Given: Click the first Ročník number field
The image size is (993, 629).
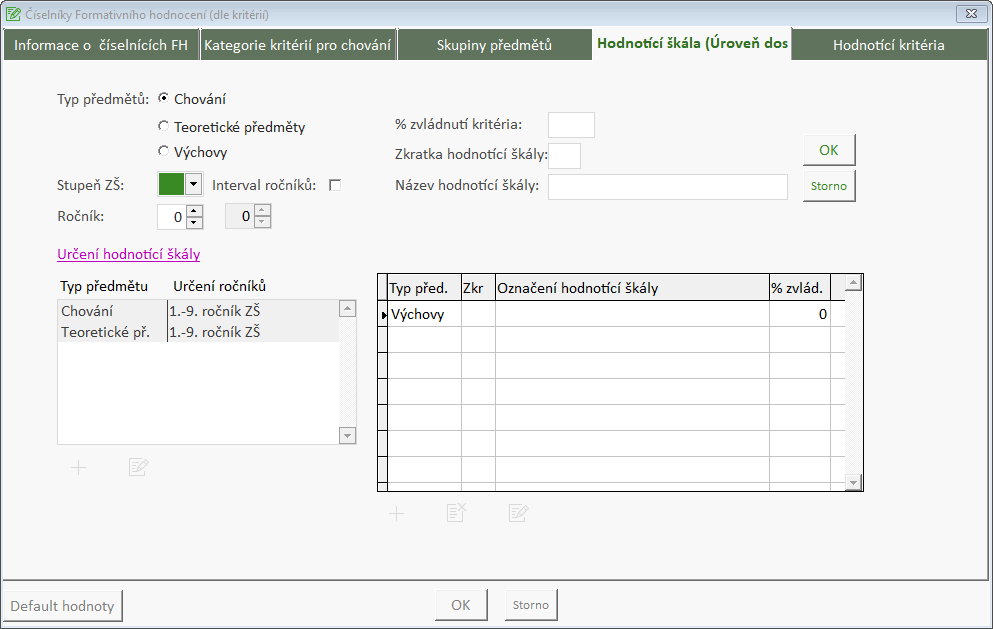Looking at the screenshot, I should click(x=172, y=217).
